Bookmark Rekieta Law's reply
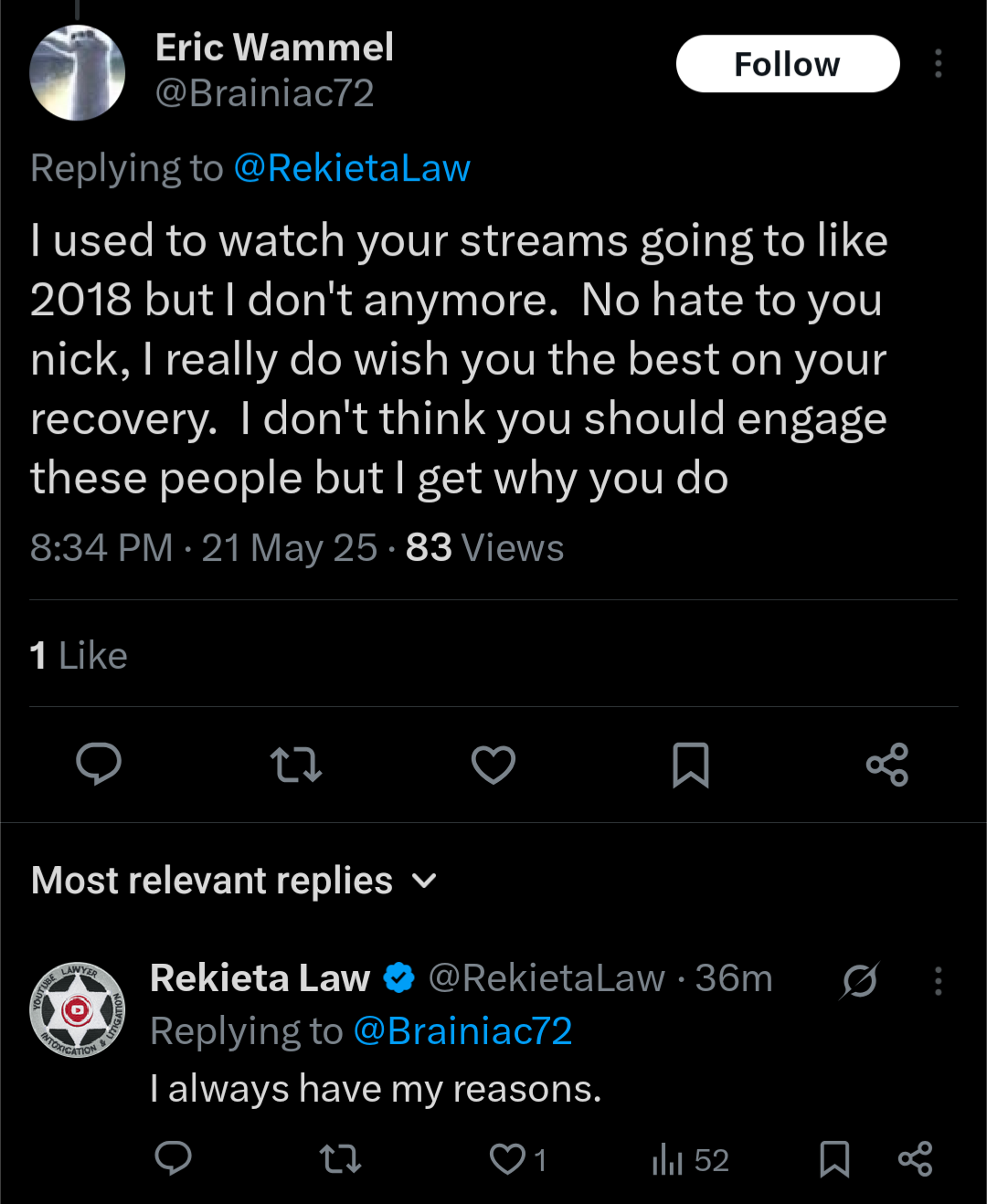This screenshot has height=1204, width=987. coord(834,1159)
